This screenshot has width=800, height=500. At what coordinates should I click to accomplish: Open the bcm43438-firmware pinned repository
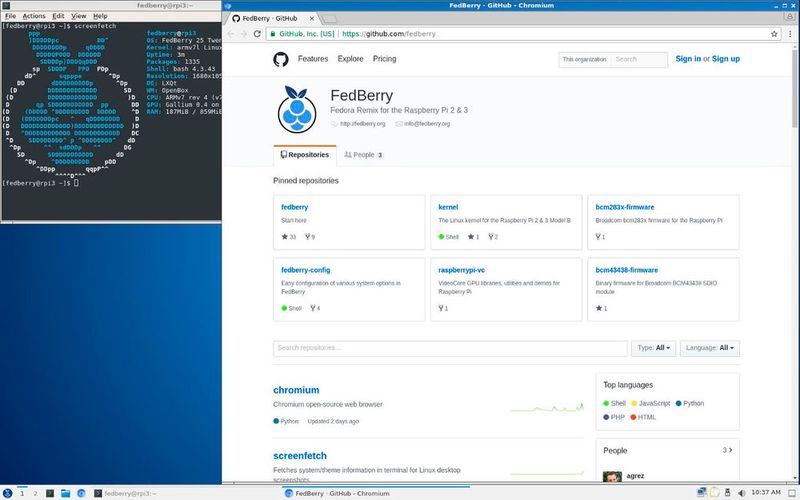tap(627, 270)
